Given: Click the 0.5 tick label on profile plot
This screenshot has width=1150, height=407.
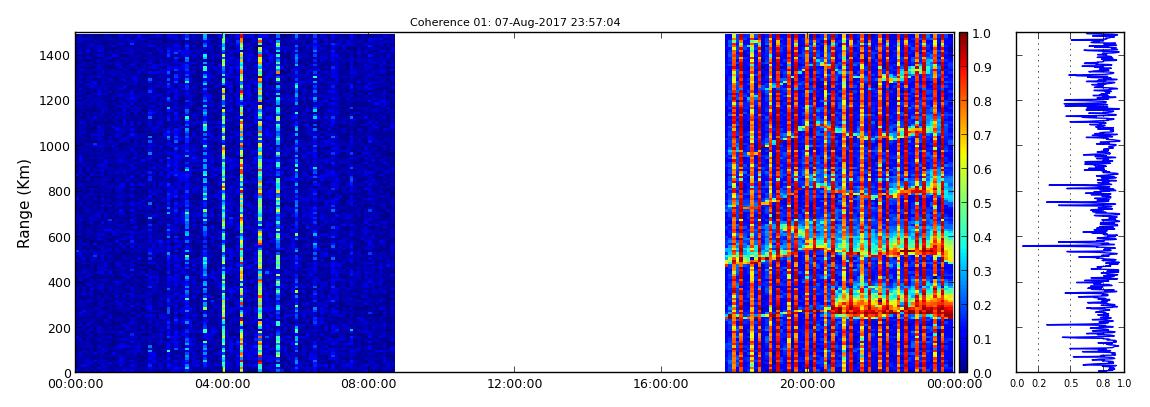Looking at the screenshot, I should point(1071,384).
